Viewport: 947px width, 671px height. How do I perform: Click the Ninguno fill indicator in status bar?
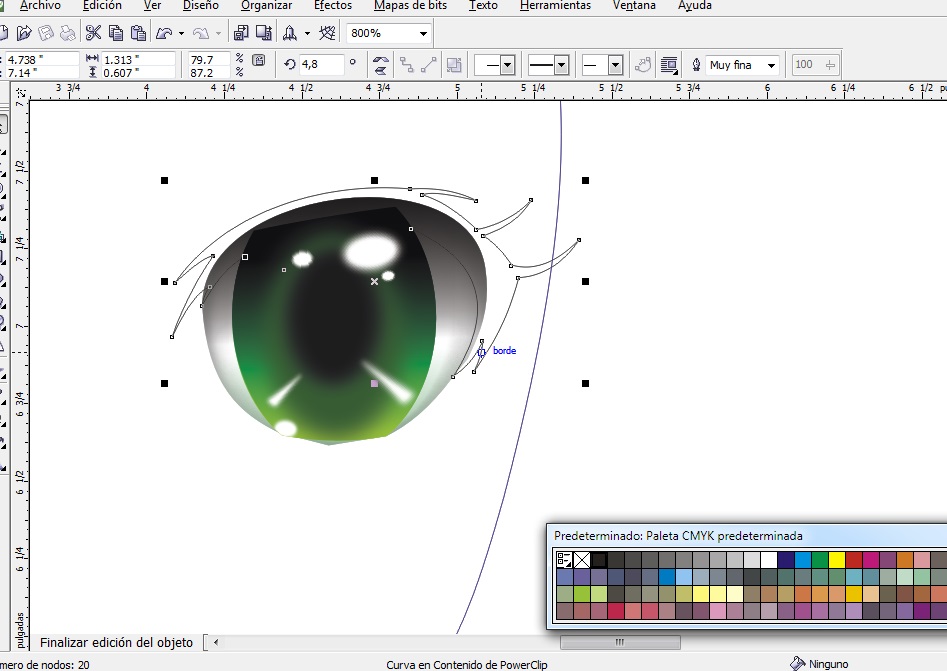coord(820,663)
